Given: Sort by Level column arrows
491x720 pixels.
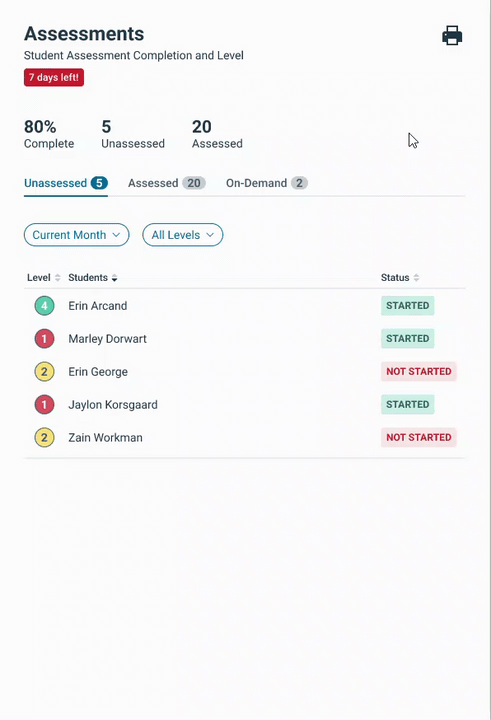Looking at the screenshot, I should pyautogui.click(x=57, y=278).
